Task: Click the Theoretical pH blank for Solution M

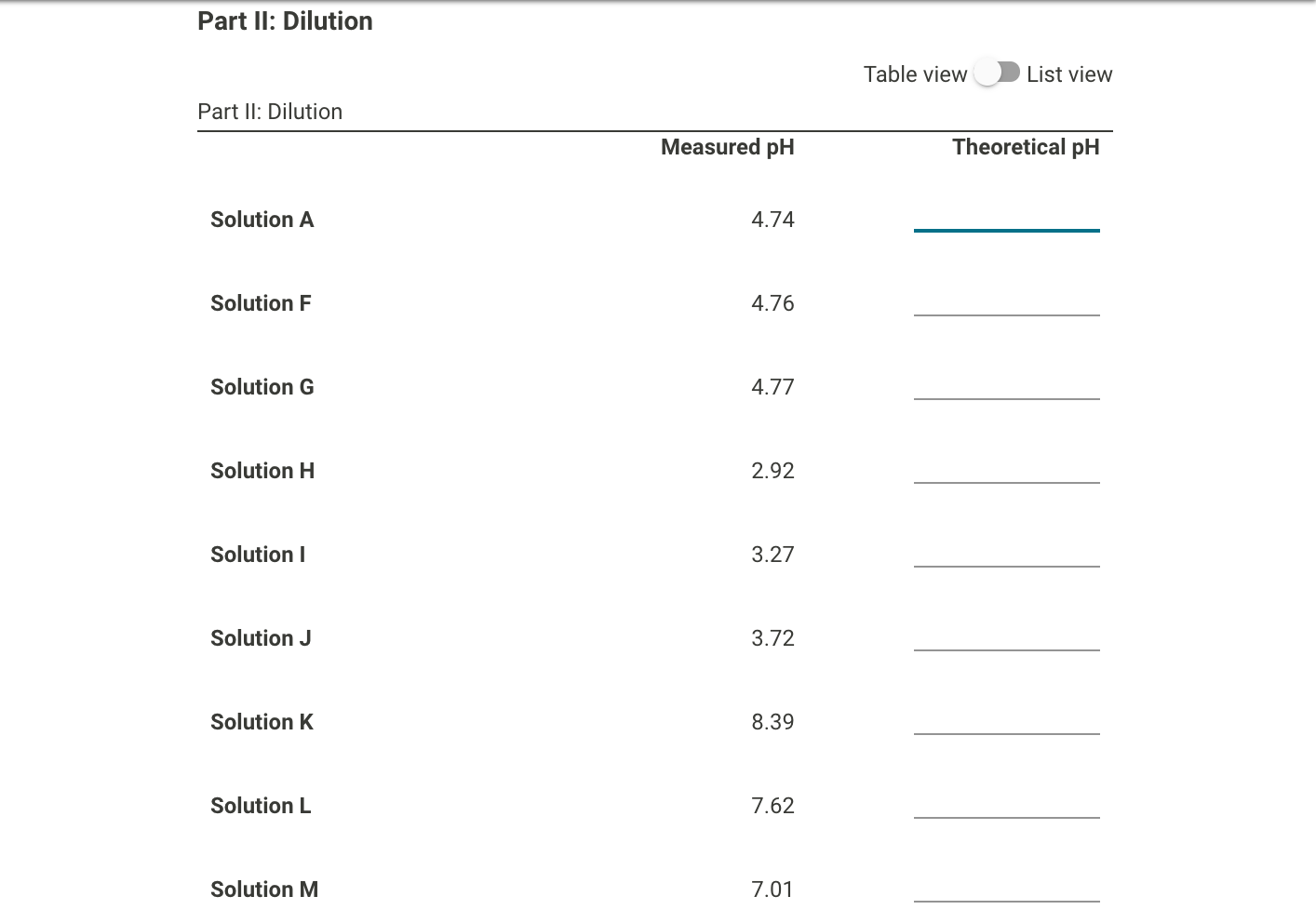Action: pos(1006,896)
